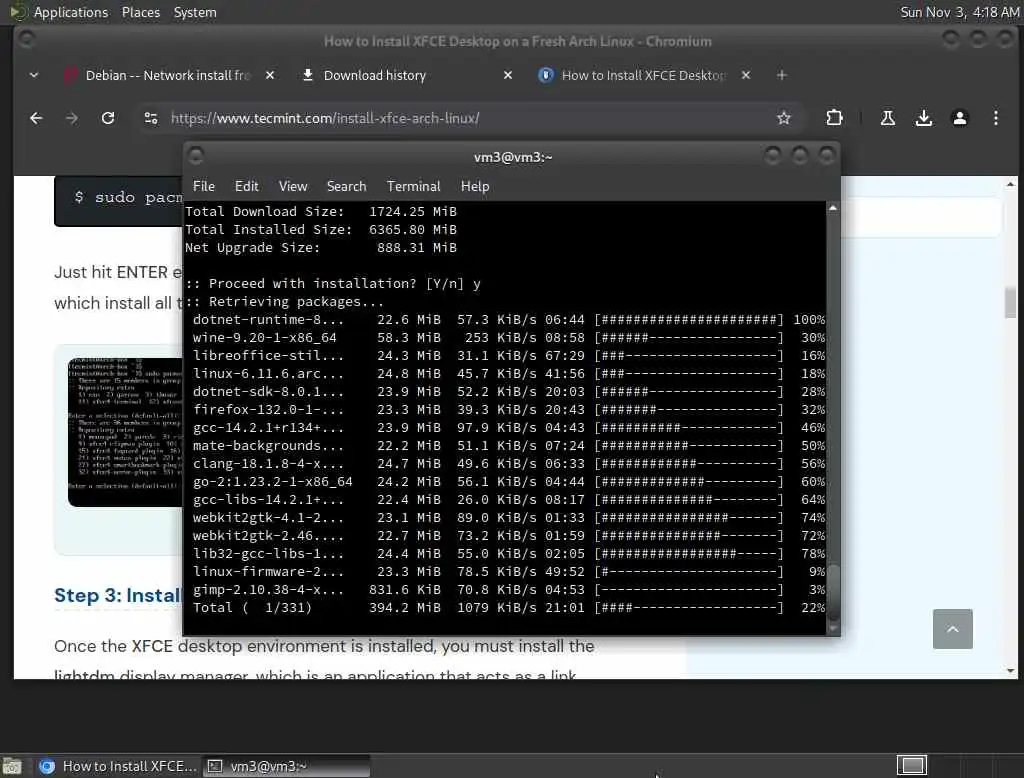Click the sudo pacman code block on page
The width and height of the screenshot is (1024, 778).
tap(119, 201)
